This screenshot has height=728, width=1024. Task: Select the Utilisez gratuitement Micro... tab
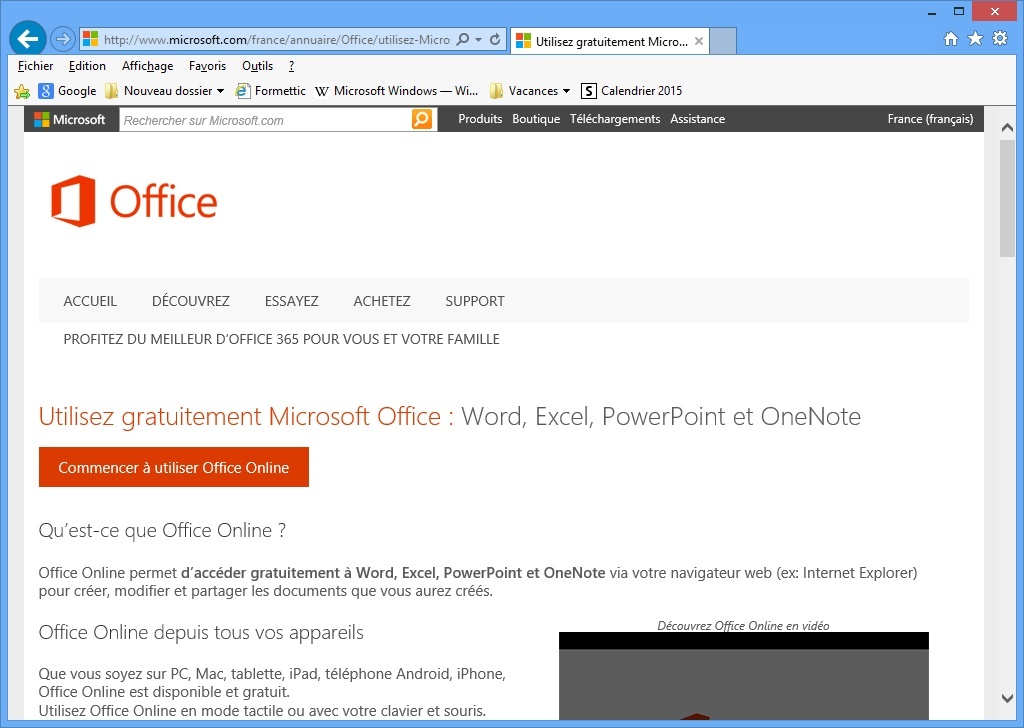click(610, 41)
